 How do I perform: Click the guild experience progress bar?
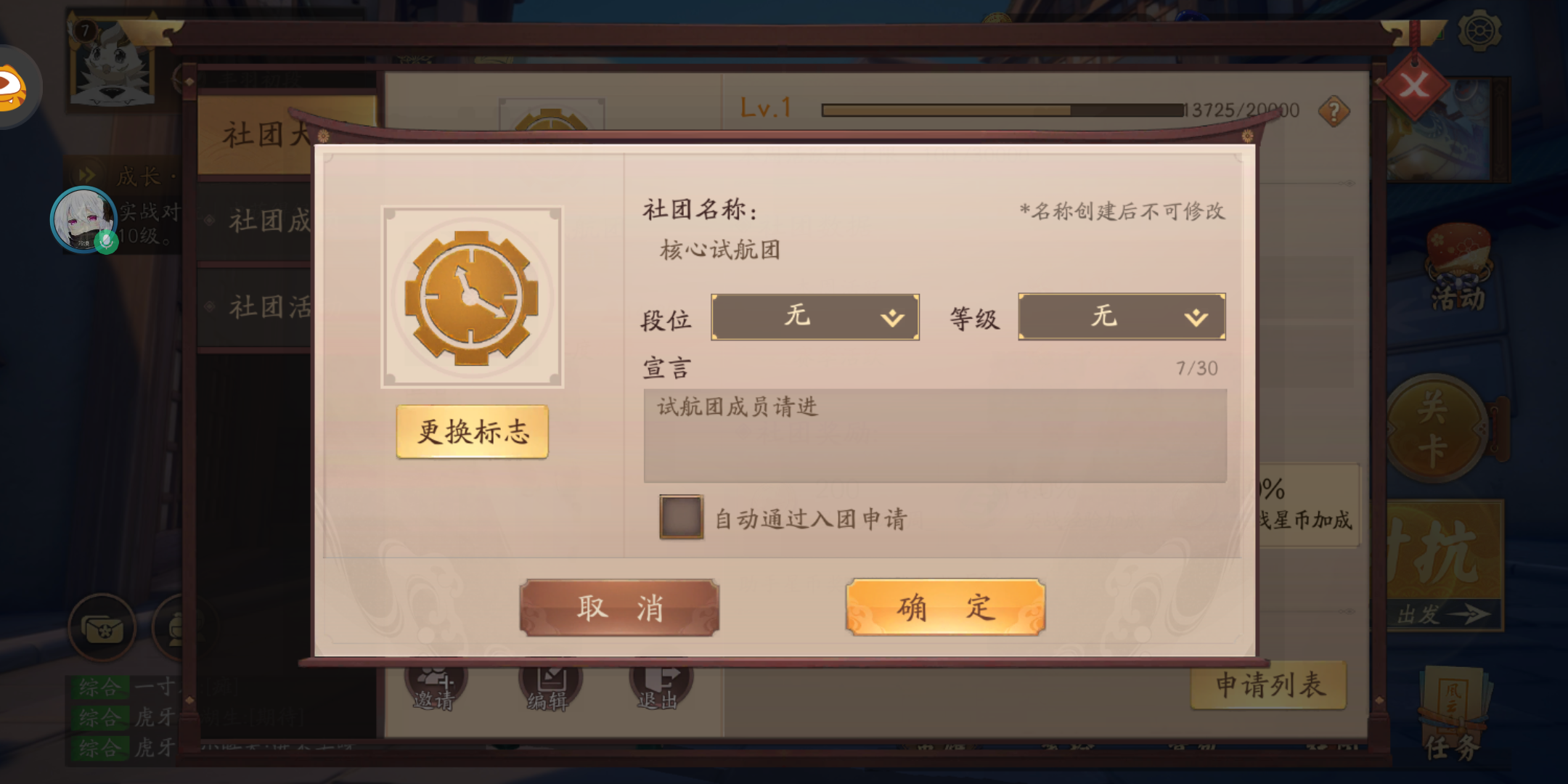pyautogui.click(x=1003, y=110)
